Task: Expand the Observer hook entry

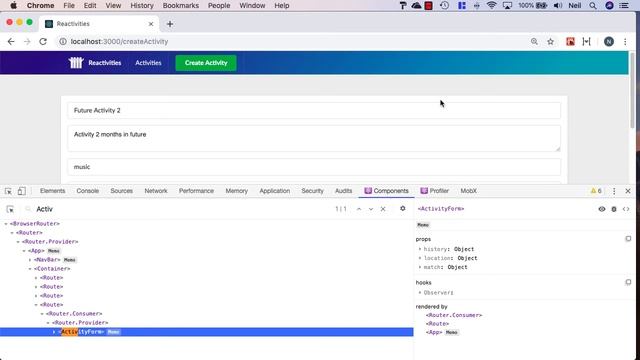Action: 420,293
